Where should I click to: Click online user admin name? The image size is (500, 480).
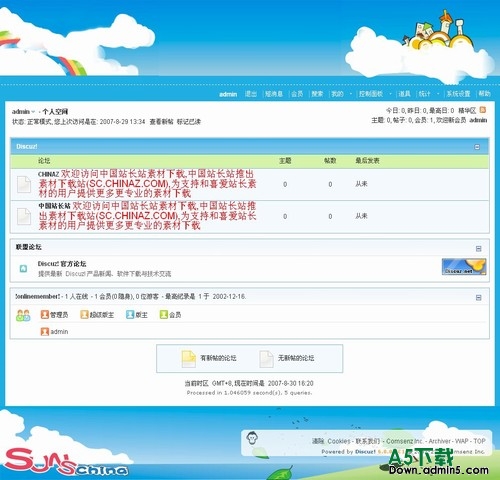[x=59, y=332]
